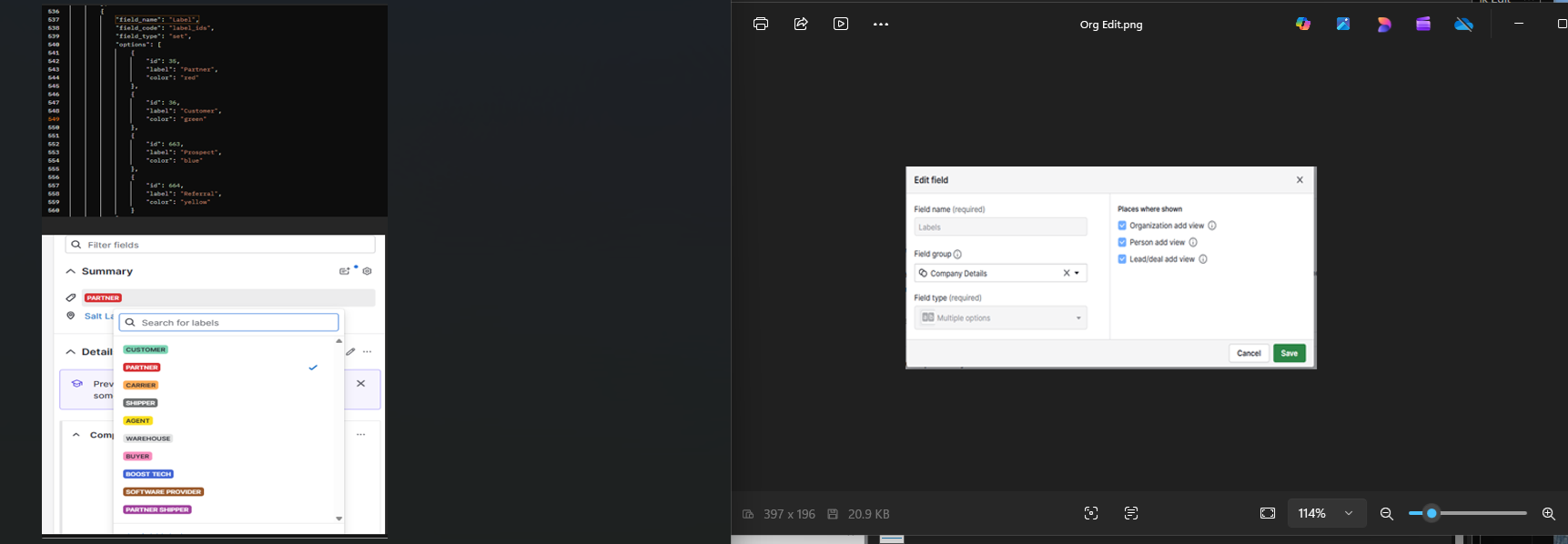Open the Clipchamp video editor icon
1568x544 pixels.
coord(1423,25)
